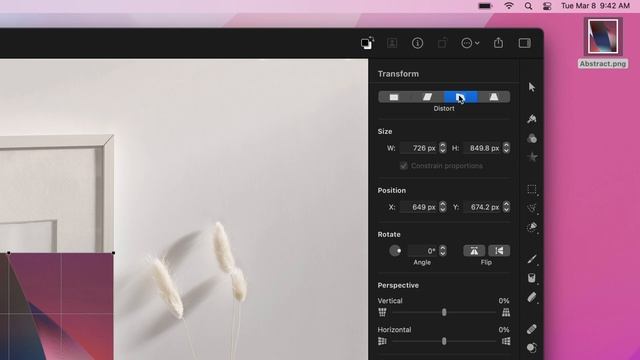Click the rotation Angle stepper arrows
The height and width of the screenshot is (360, 640).
pyautogui.click(x=442, y=251)
